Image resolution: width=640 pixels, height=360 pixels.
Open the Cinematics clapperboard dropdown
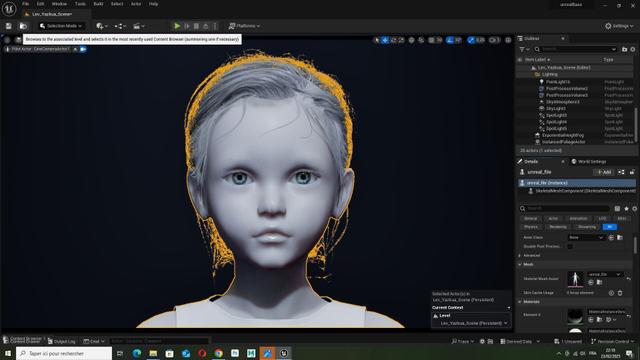(x=138, y=26)
